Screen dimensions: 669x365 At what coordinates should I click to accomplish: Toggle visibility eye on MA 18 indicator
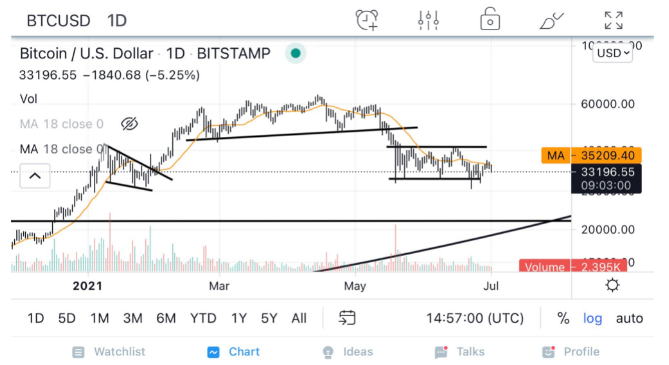[129, 124]
